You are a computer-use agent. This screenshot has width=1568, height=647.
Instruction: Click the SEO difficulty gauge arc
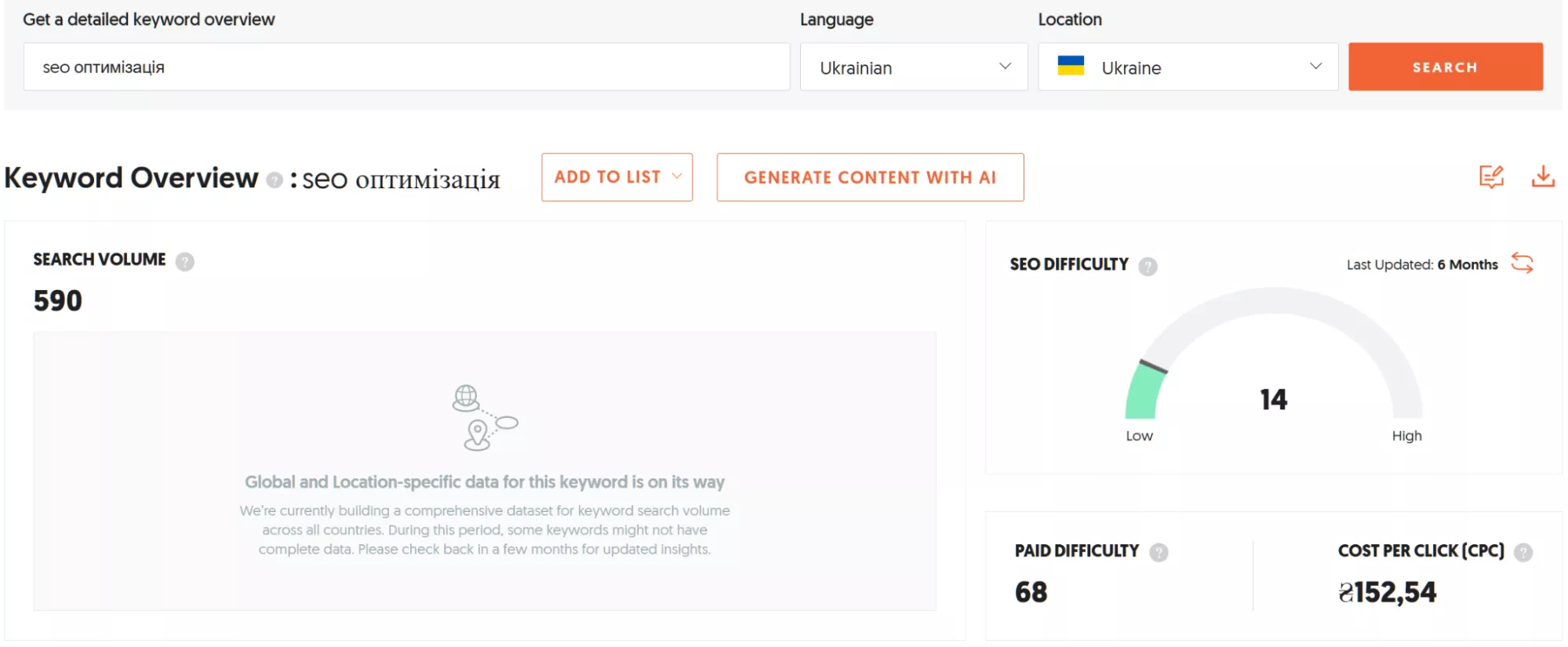[x=1273, y=301]
